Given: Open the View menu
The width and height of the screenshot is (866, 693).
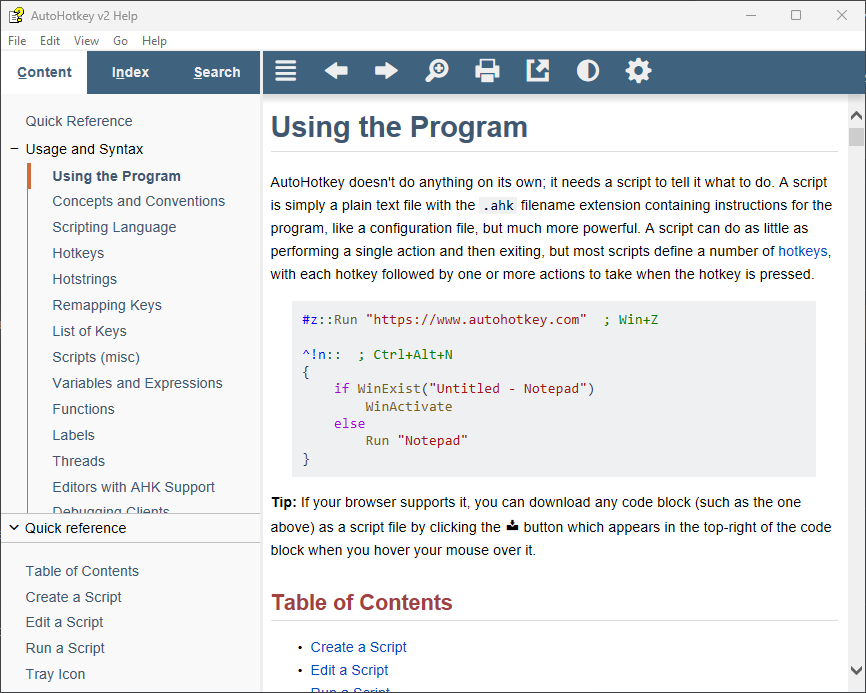Looking at the screenshot, I should 86,41.
